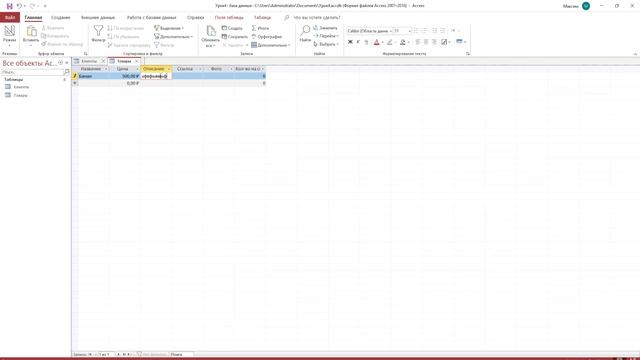Switch to the Справка ribbon tab
Viewport: 640px width, 360px height.
point(196,18)
